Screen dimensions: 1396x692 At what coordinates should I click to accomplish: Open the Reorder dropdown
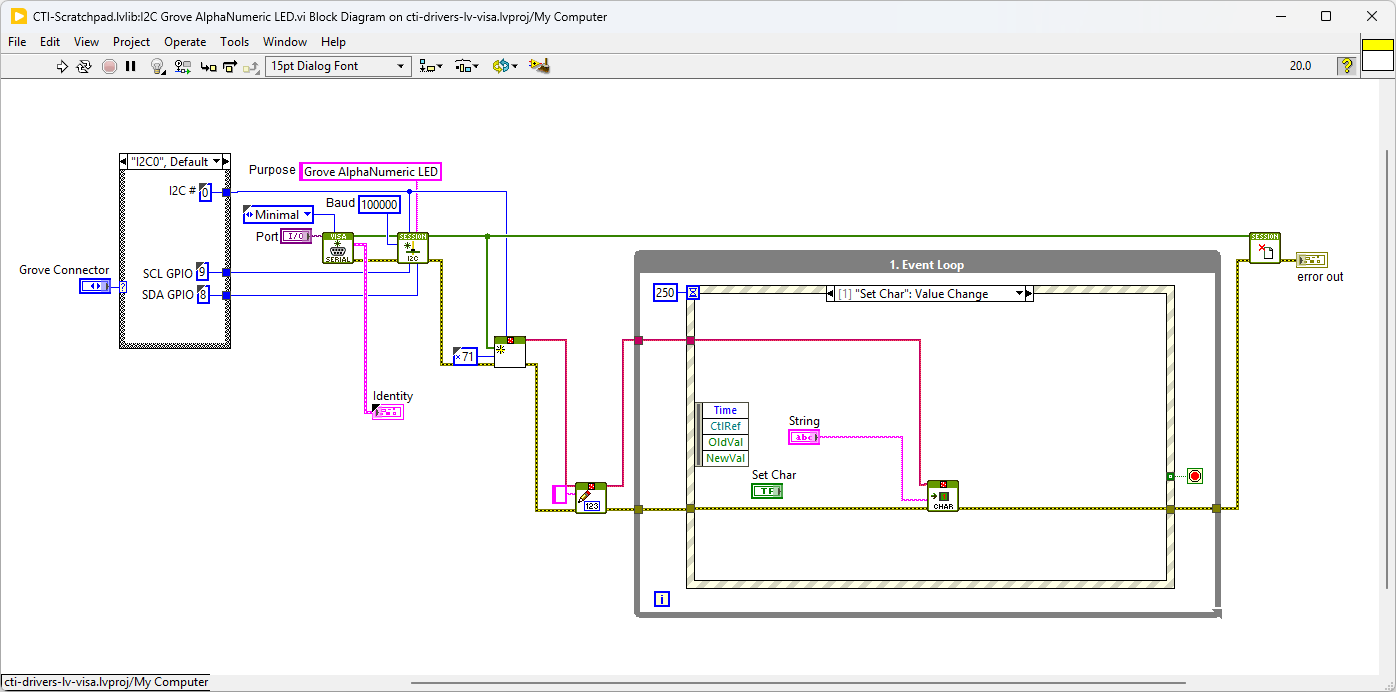point(505,66)
